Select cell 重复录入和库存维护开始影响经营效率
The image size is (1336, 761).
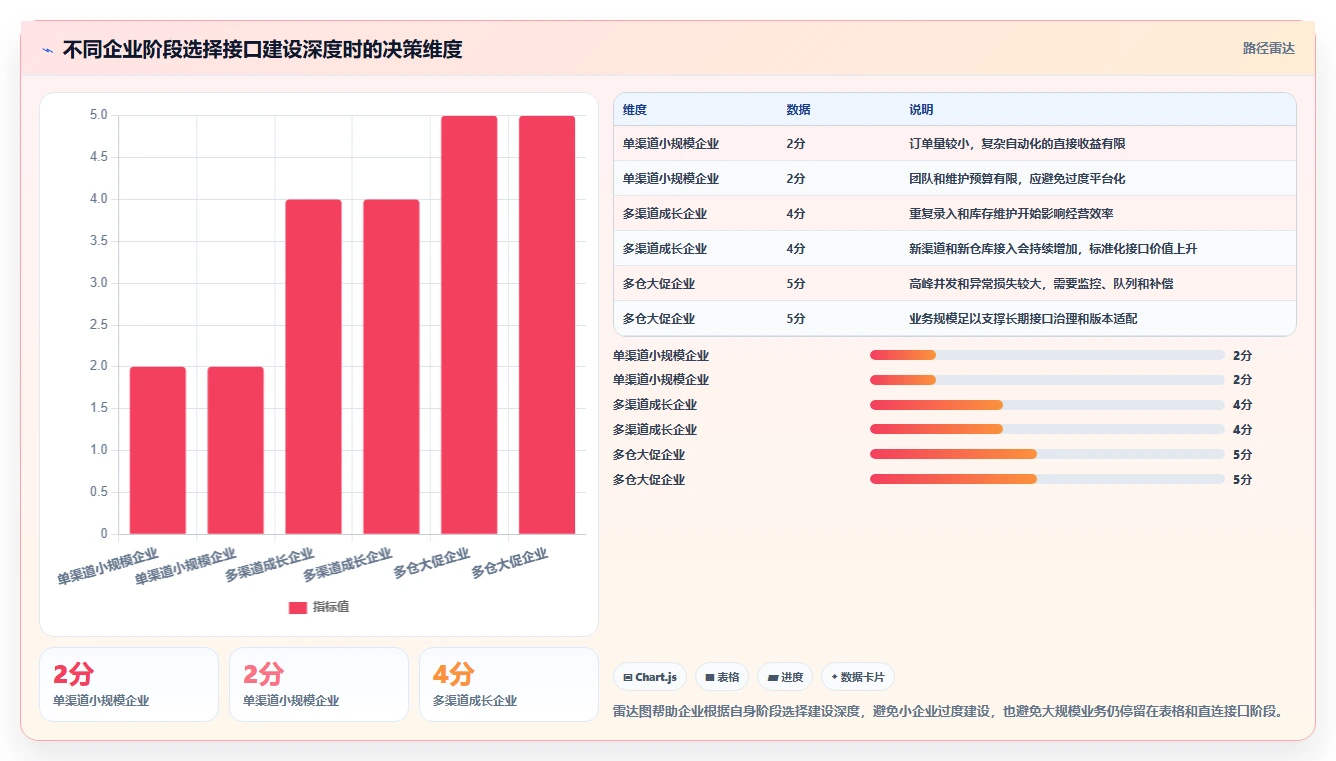(1011, 214)
